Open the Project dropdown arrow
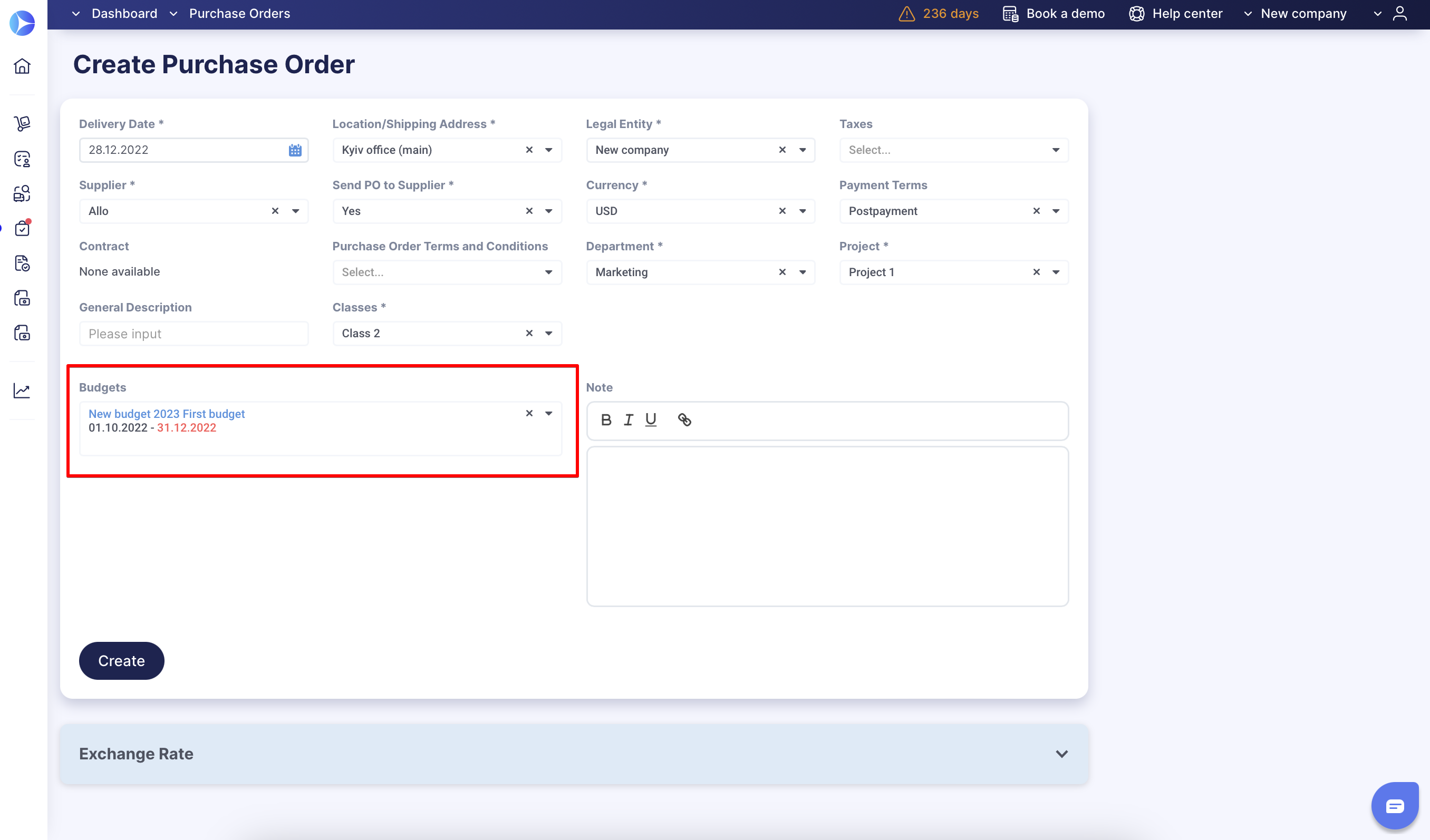The height and width of the screenshot is (840, 1430). pos(1056,272)
